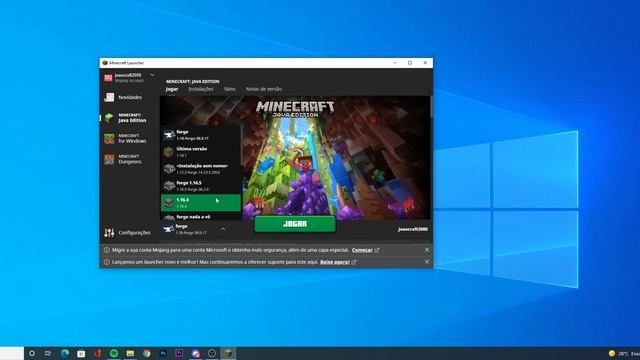
Task: Click the joaocraft2000 account avatar icon
Action: [x=108, y=78]
